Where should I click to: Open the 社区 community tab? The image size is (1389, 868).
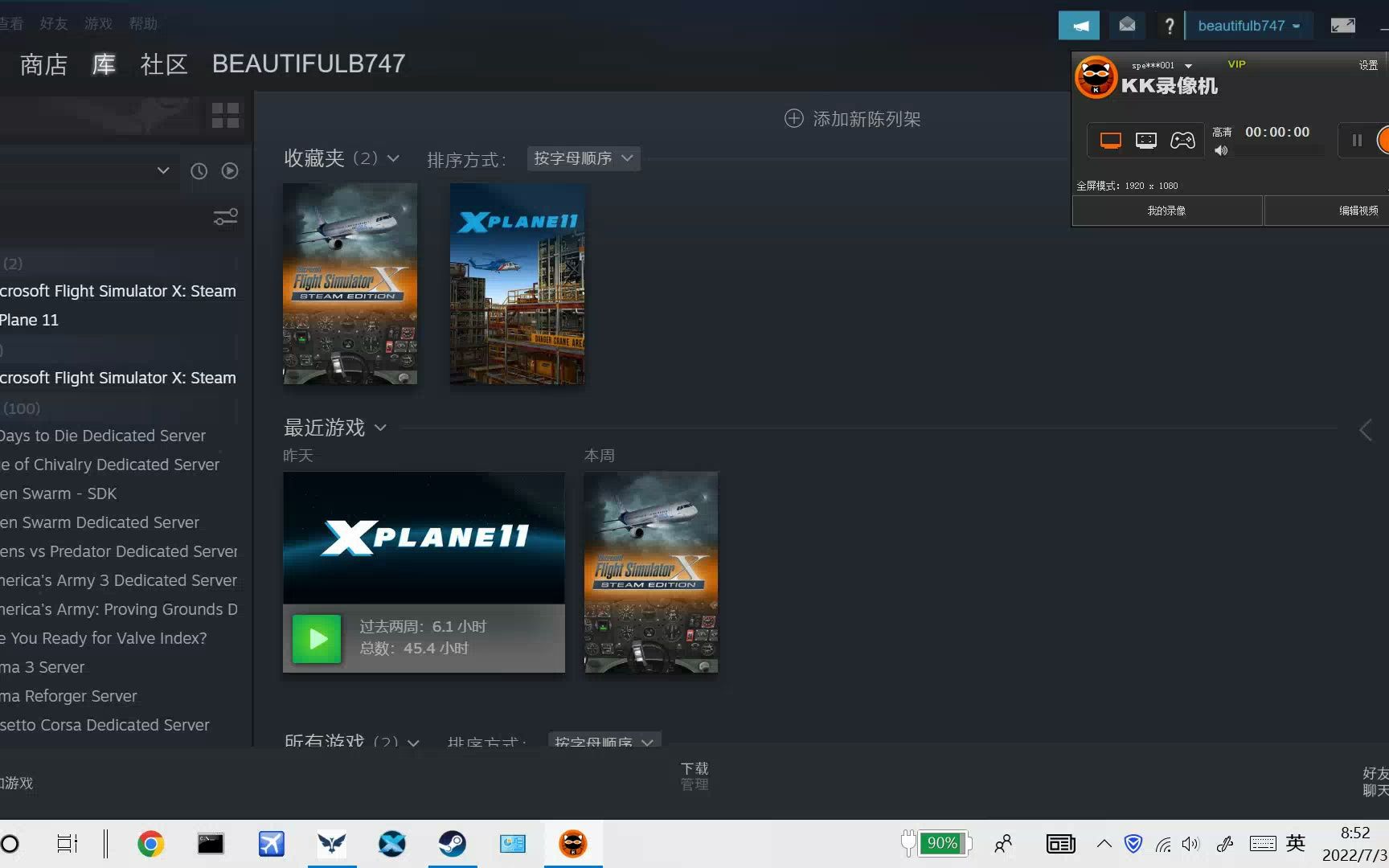[x=164, y=64]
